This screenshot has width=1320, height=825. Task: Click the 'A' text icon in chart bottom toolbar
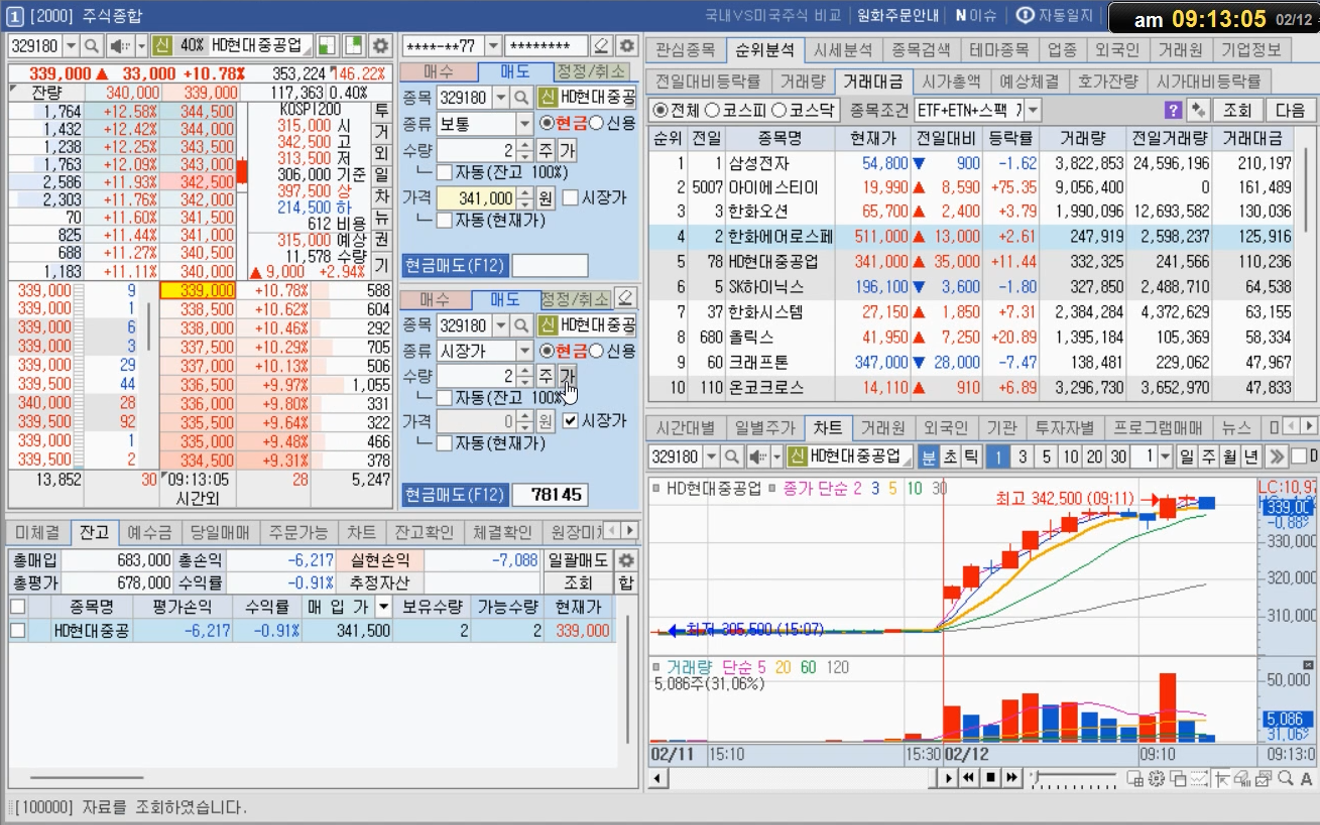pos(1306,778)
